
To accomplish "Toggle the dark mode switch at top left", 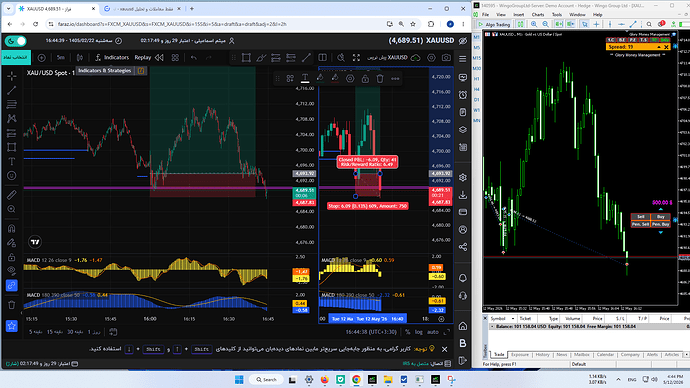I will click(x=16, y=41).
